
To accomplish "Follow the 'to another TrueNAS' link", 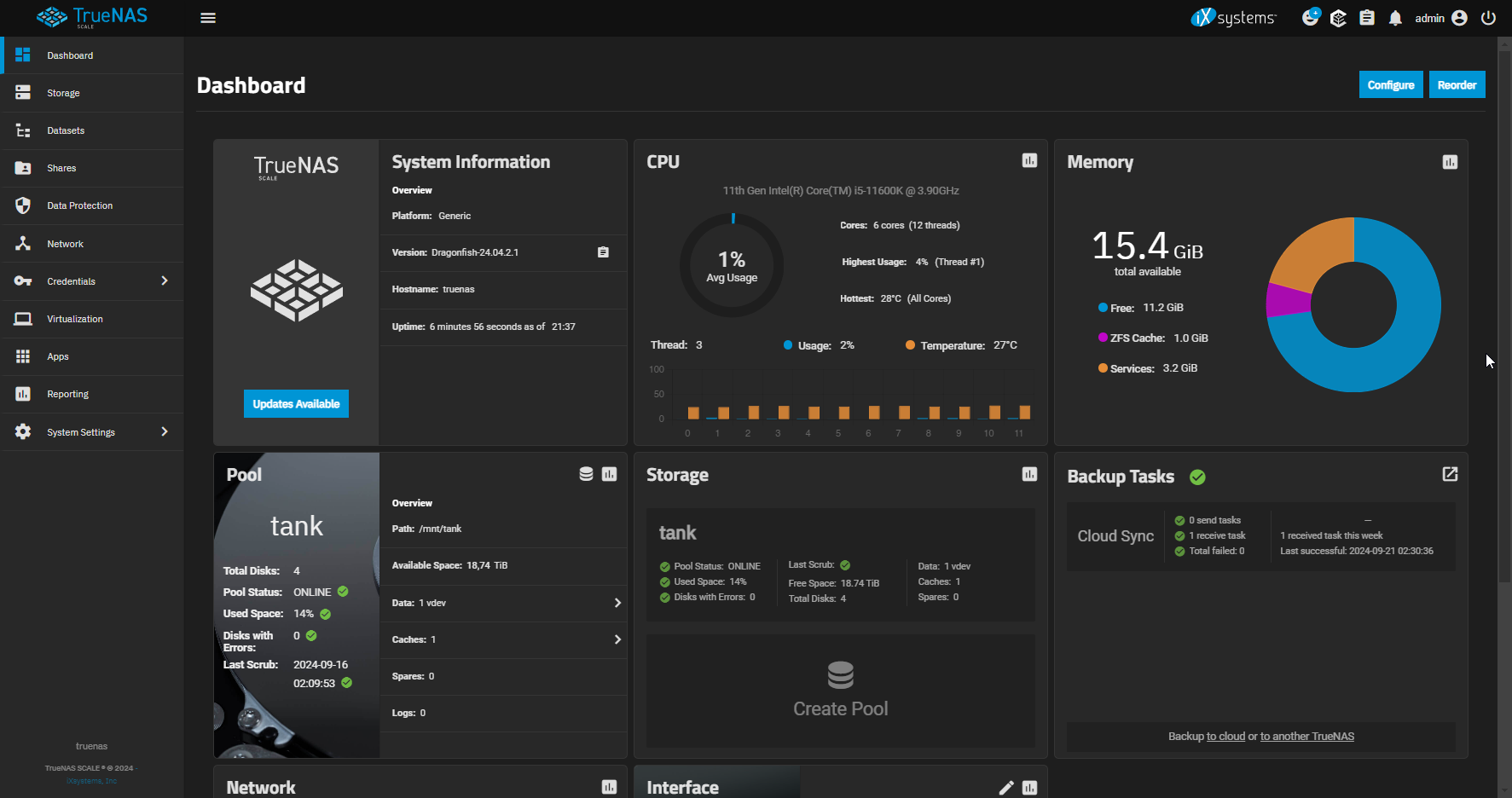I will click(1307, 737).
